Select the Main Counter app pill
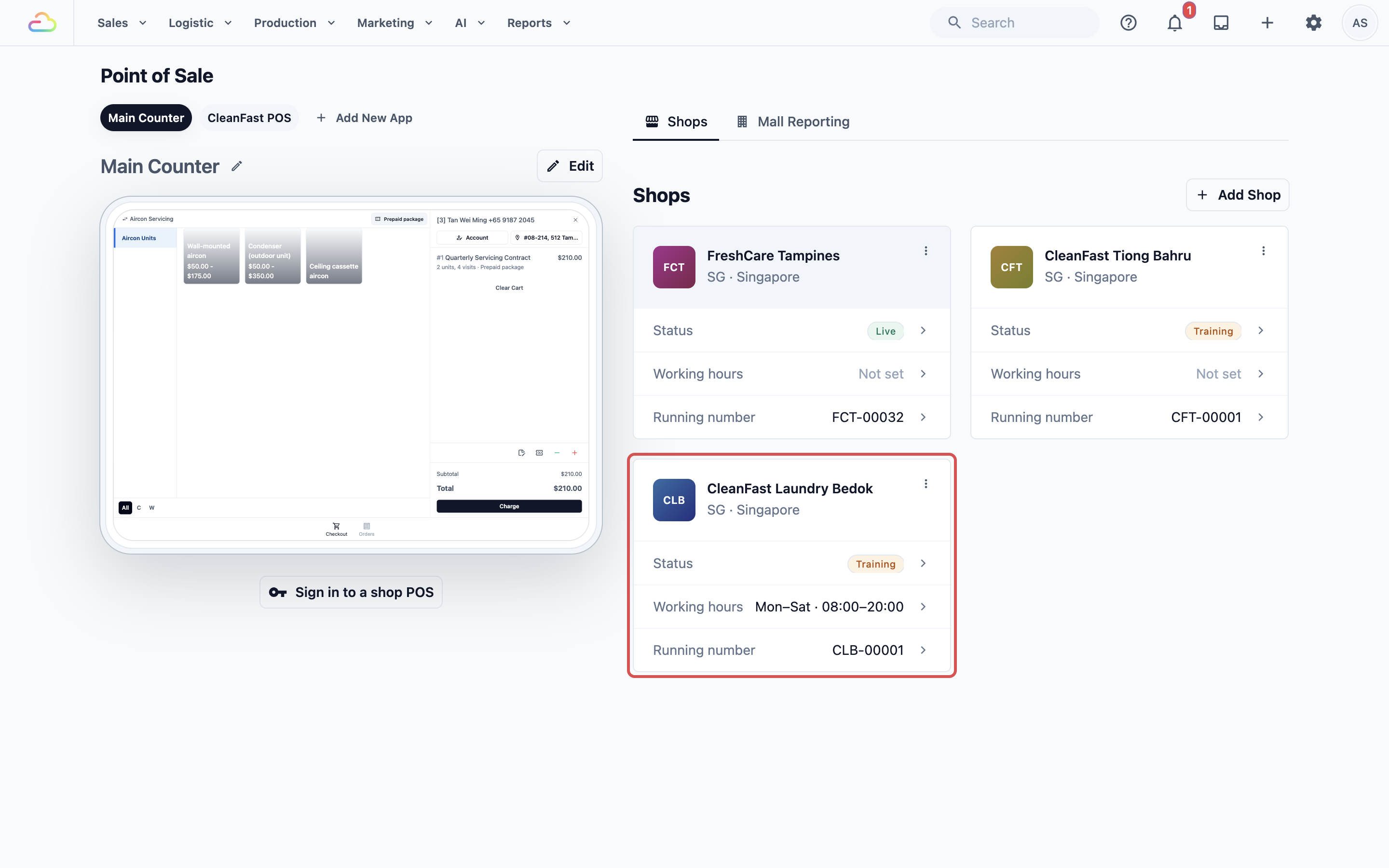 (x=146, y=118)
